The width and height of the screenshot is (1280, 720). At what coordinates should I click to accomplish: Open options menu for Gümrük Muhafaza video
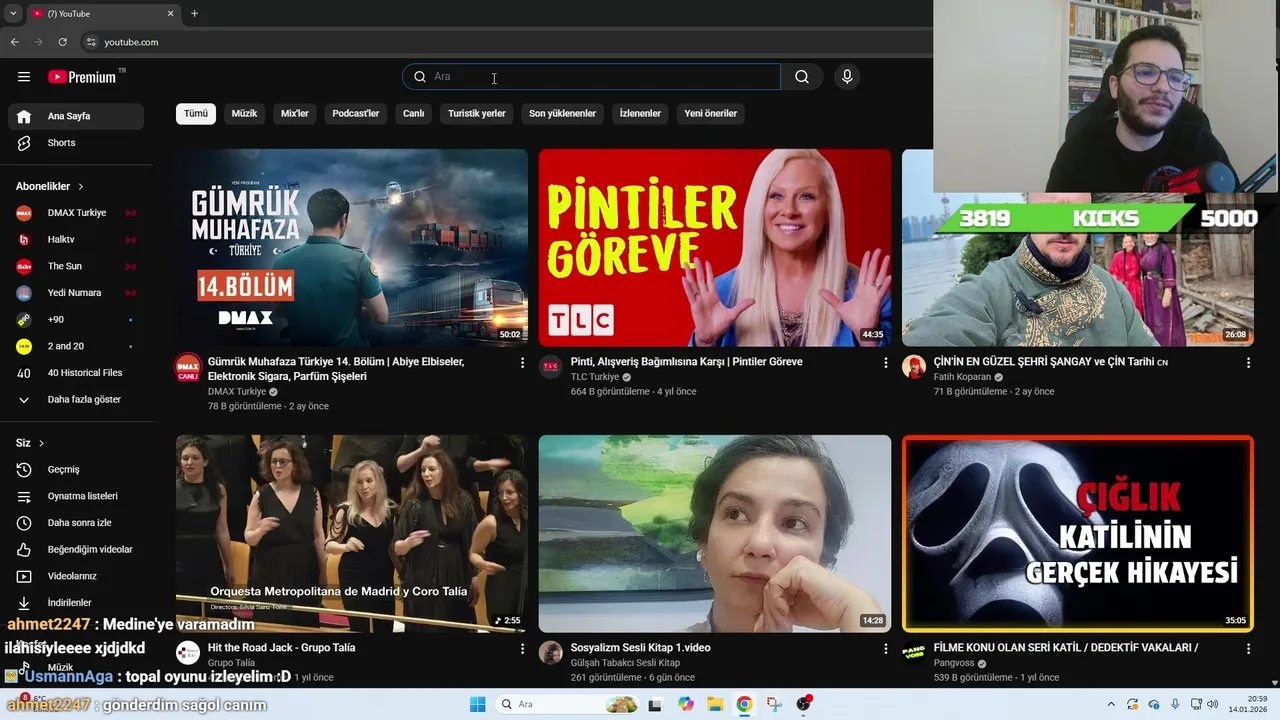(x=522, y=363)
